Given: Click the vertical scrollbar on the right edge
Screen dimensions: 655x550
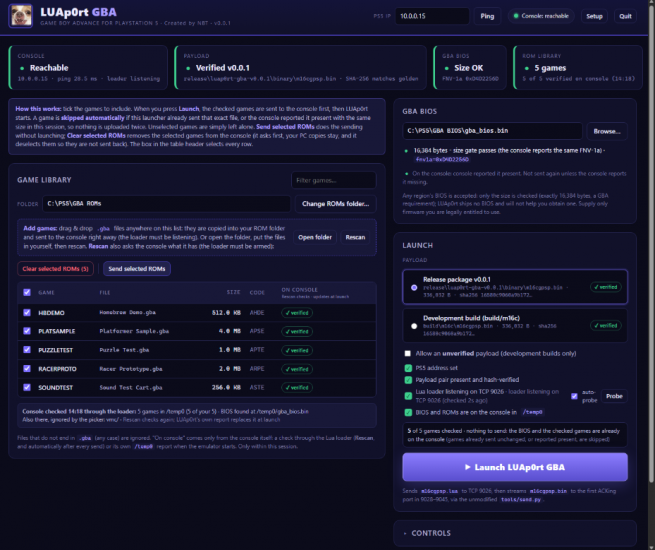Looking at the screenshot, I should tap(652, 242).
